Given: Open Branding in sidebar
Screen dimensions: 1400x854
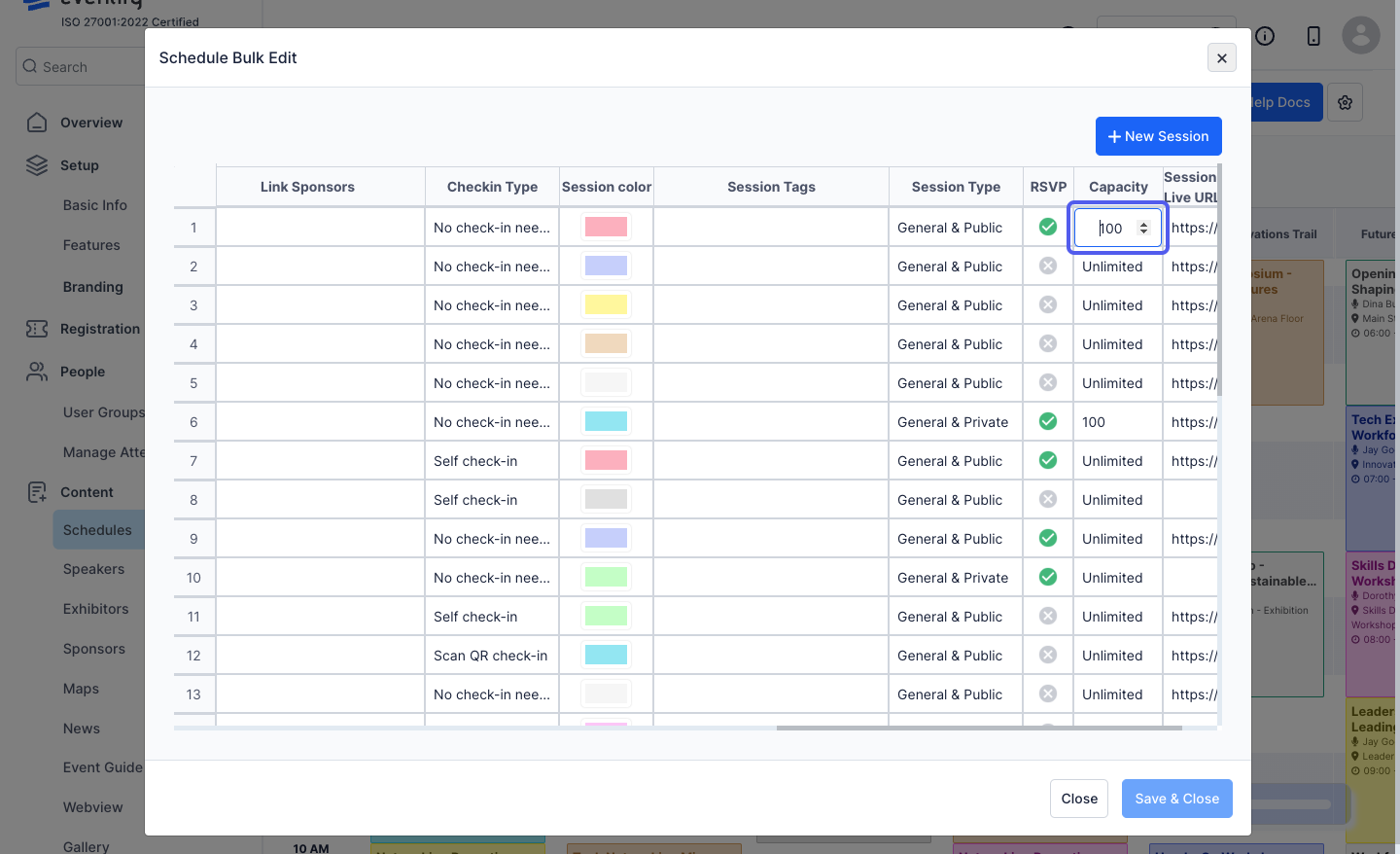Looking at the screenshot, I should [x=93, y=287].
